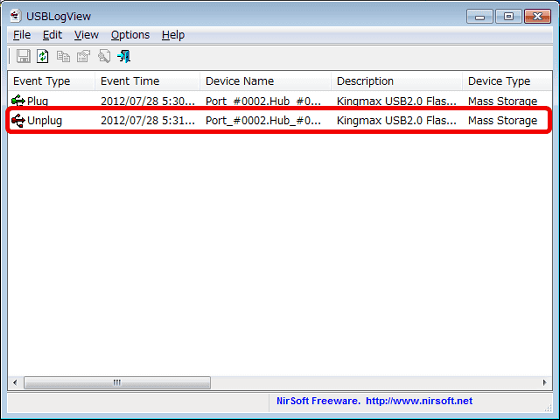
Task: Click the green Plug event icon
Action: click(x=18, y=101)
